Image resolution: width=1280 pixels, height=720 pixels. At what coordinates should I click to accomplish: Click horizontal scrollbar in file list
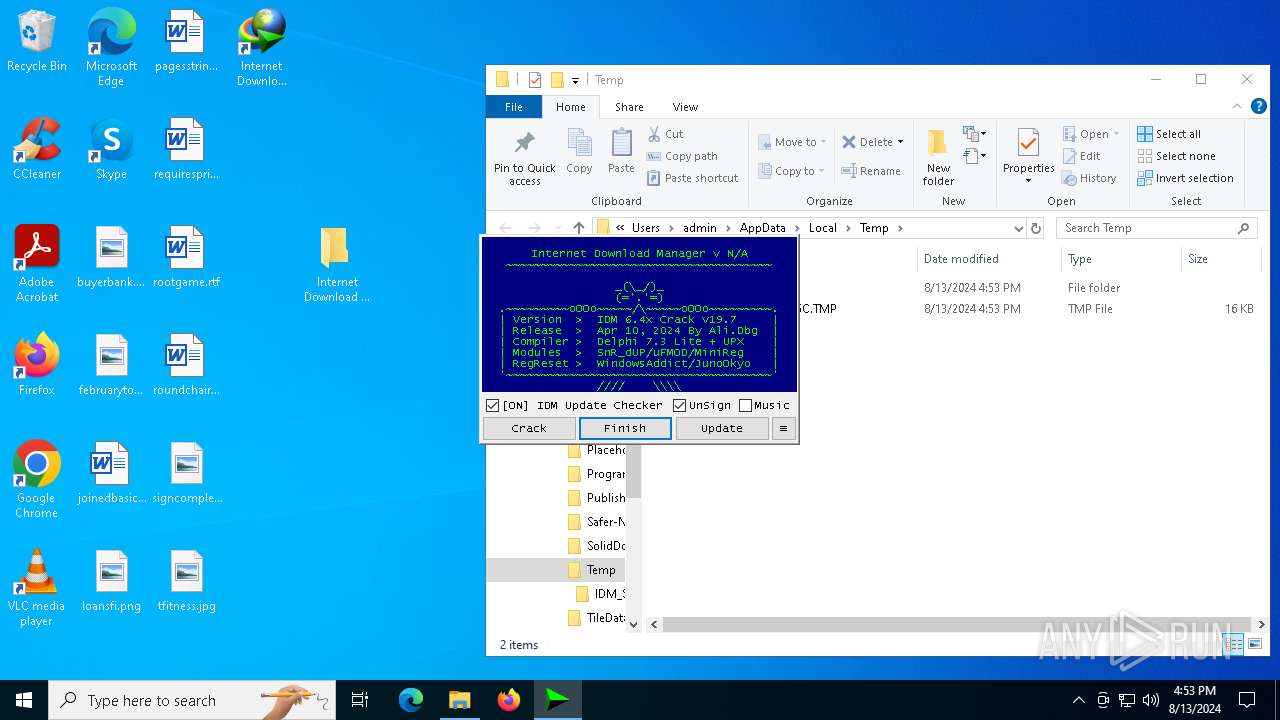(x=957, y=624)
